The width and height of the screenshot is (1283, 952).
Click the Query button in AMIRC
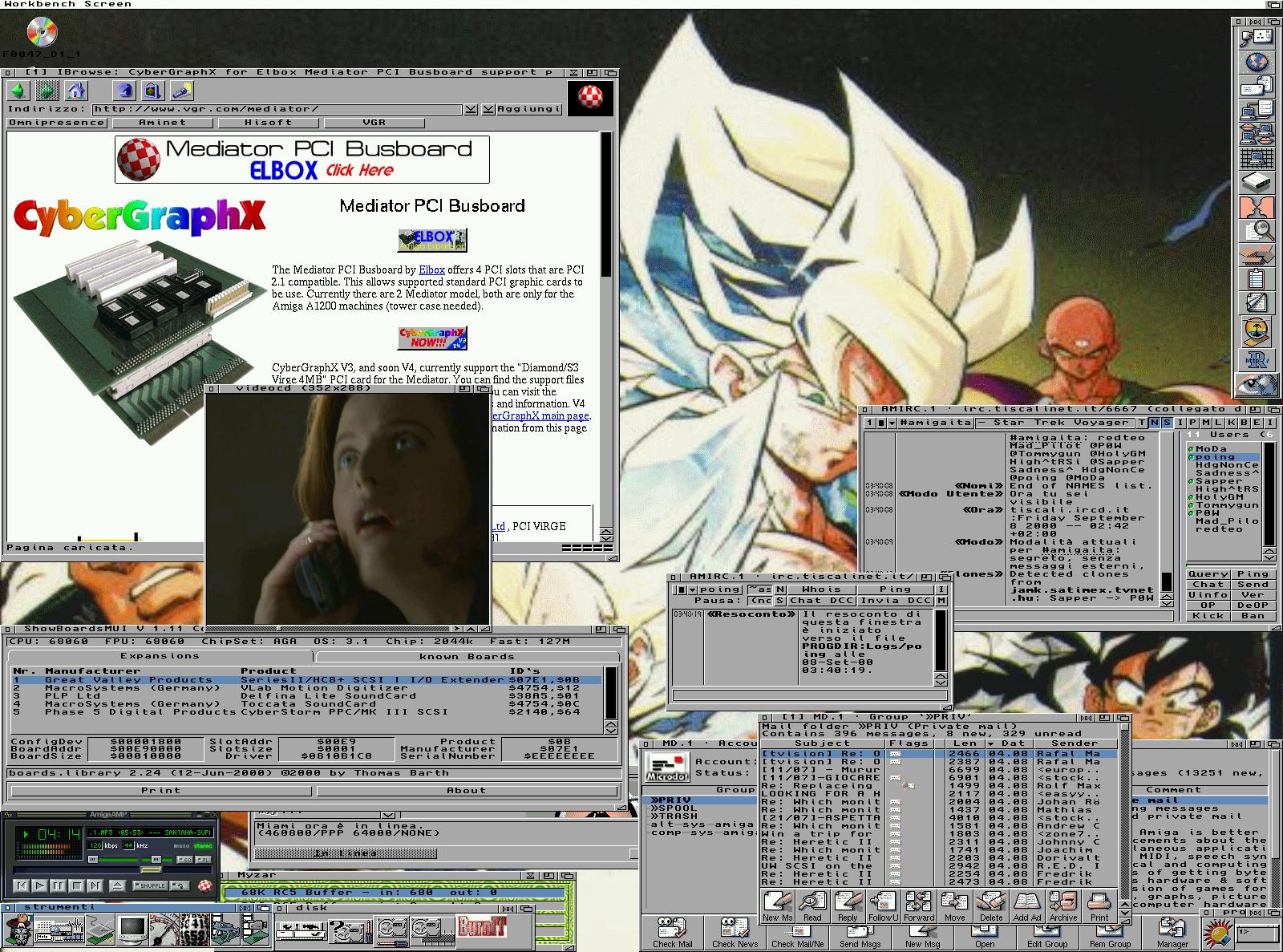click(x=1208, y=574)
